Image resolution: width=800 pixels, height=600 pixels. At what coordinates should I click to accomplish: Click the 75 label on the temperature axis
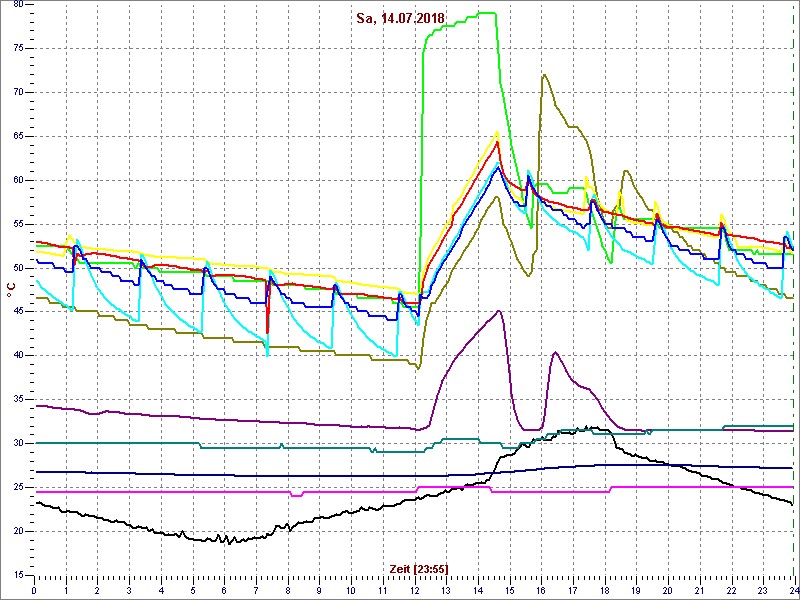click(17, 48)
